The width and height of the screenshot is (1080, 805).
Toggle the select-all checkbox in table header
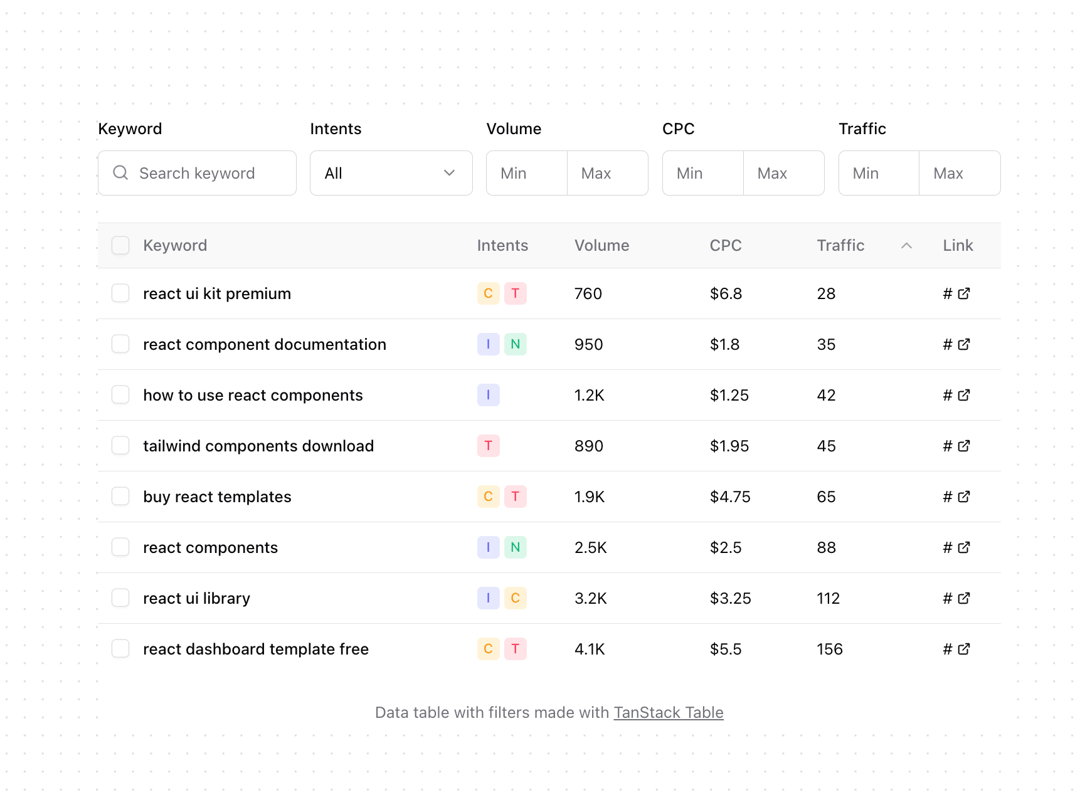pyautogui.click(x=121, y=245)
